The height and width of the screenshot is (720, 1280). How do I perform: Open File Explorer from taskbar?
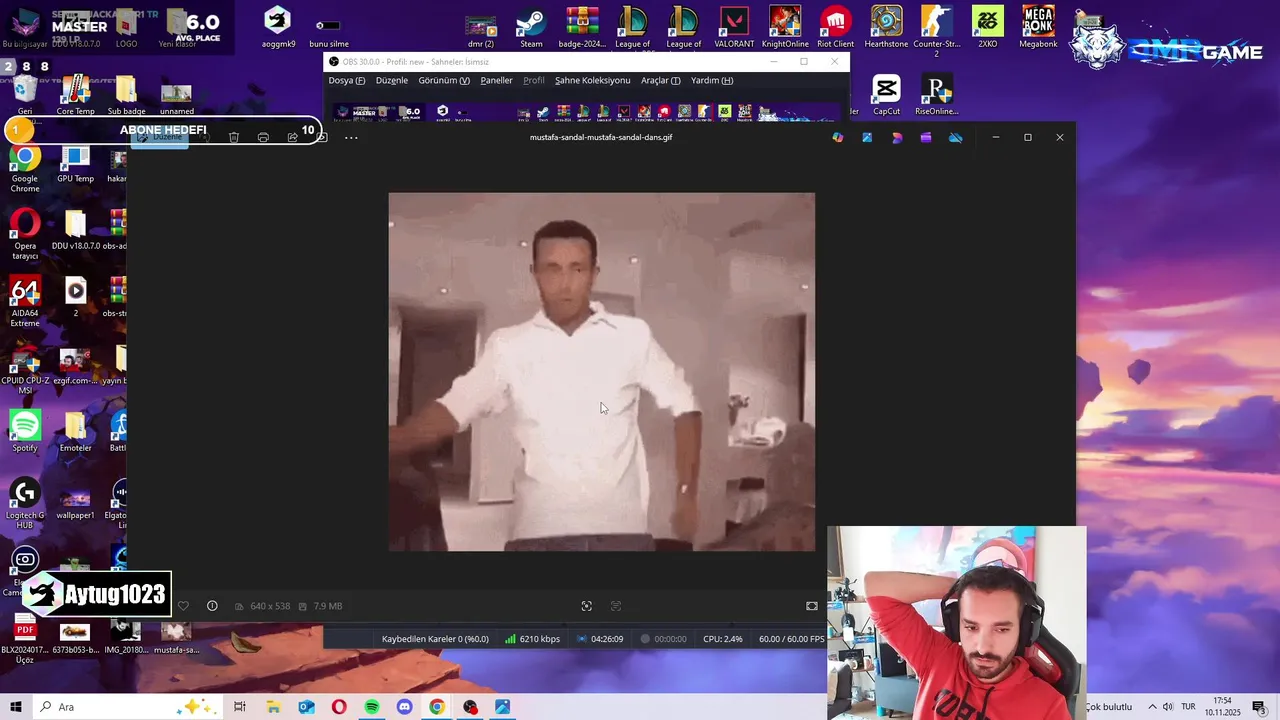pyautogui.click(x=273, y=707)
